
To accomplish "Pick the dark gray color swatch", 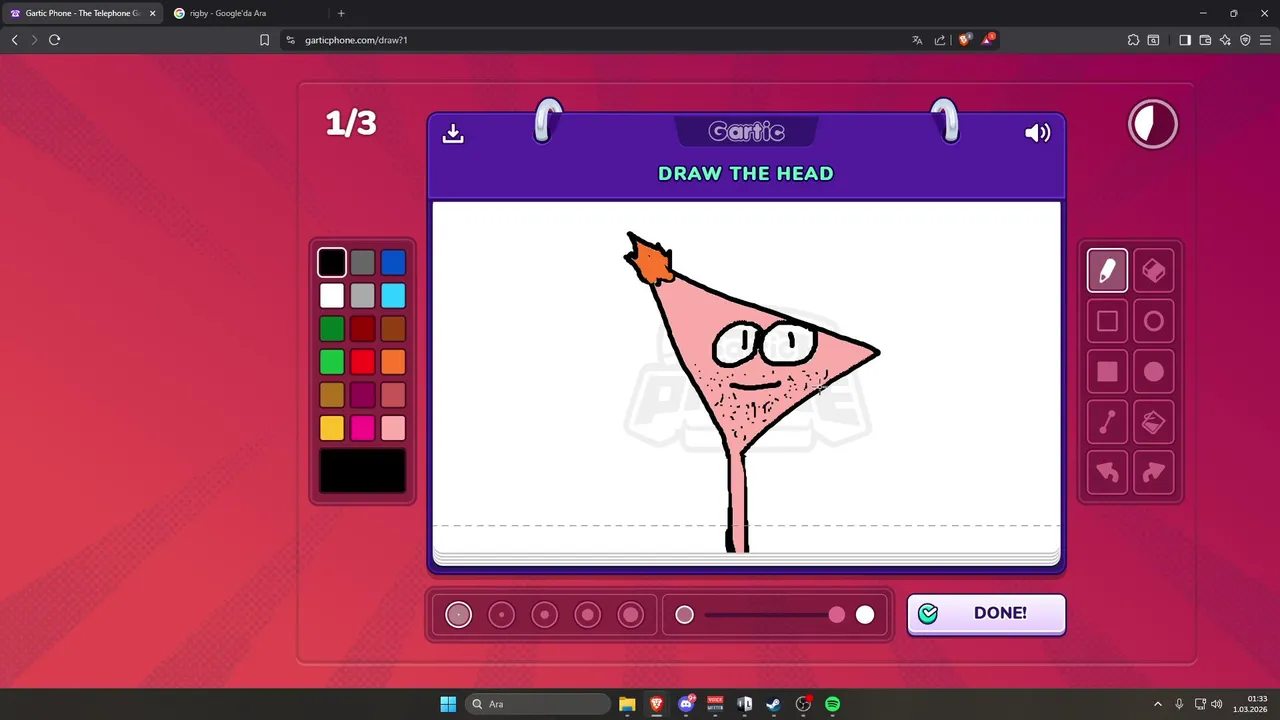I will click(362, 263).
